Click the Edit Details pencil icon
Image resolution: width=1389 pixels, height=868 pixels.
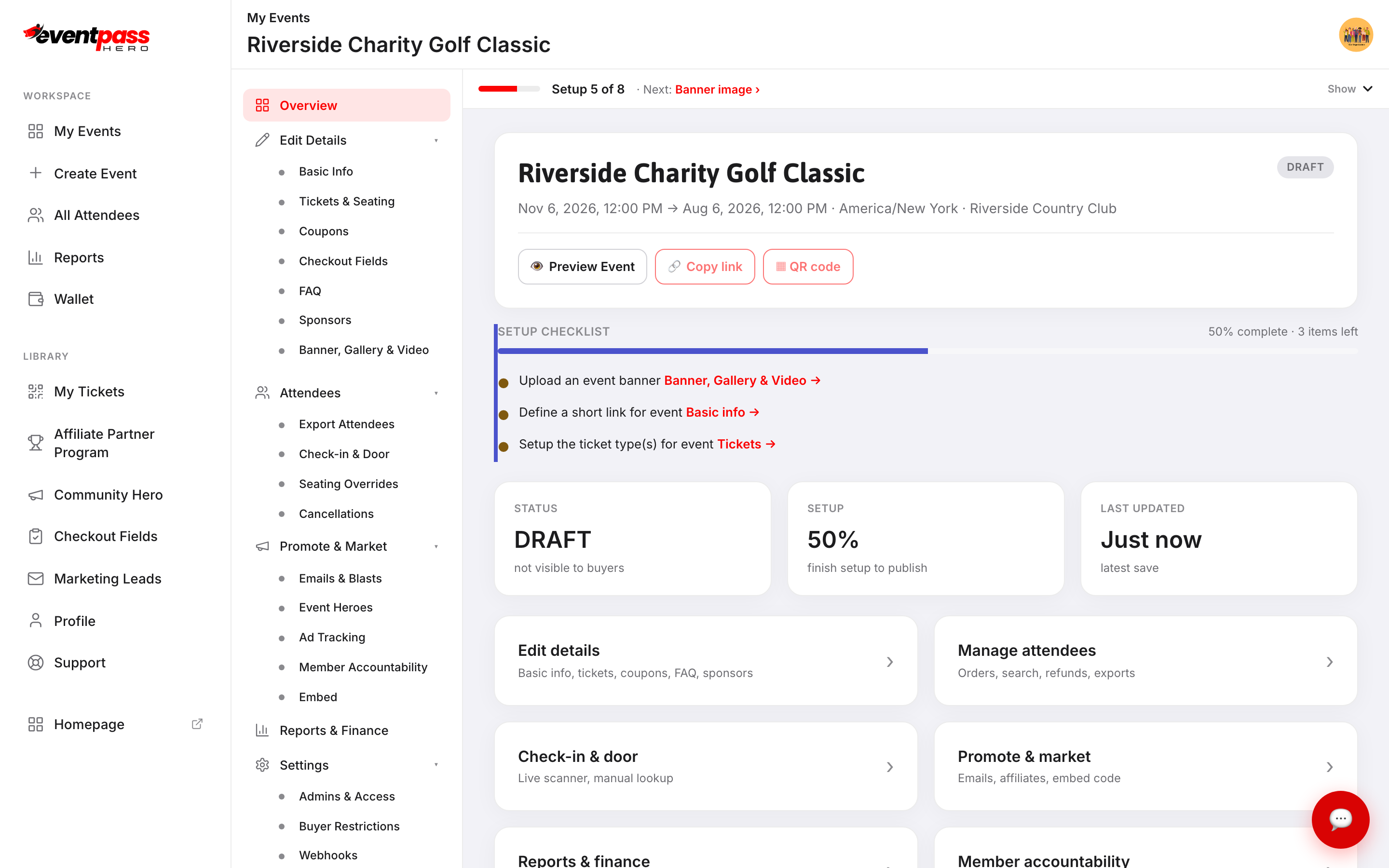(x=262, y=140)
